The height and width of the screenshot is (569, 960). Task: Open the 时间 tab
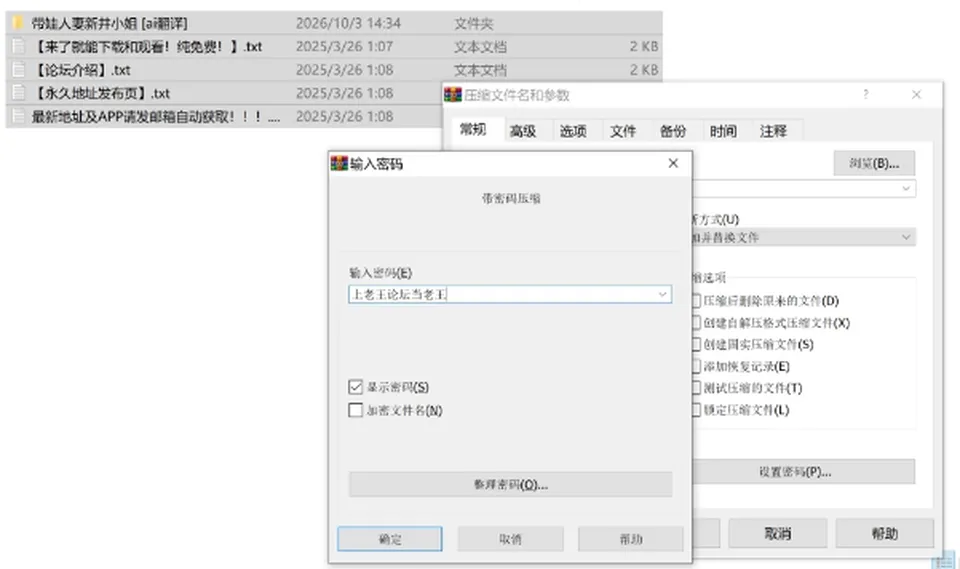723,131
